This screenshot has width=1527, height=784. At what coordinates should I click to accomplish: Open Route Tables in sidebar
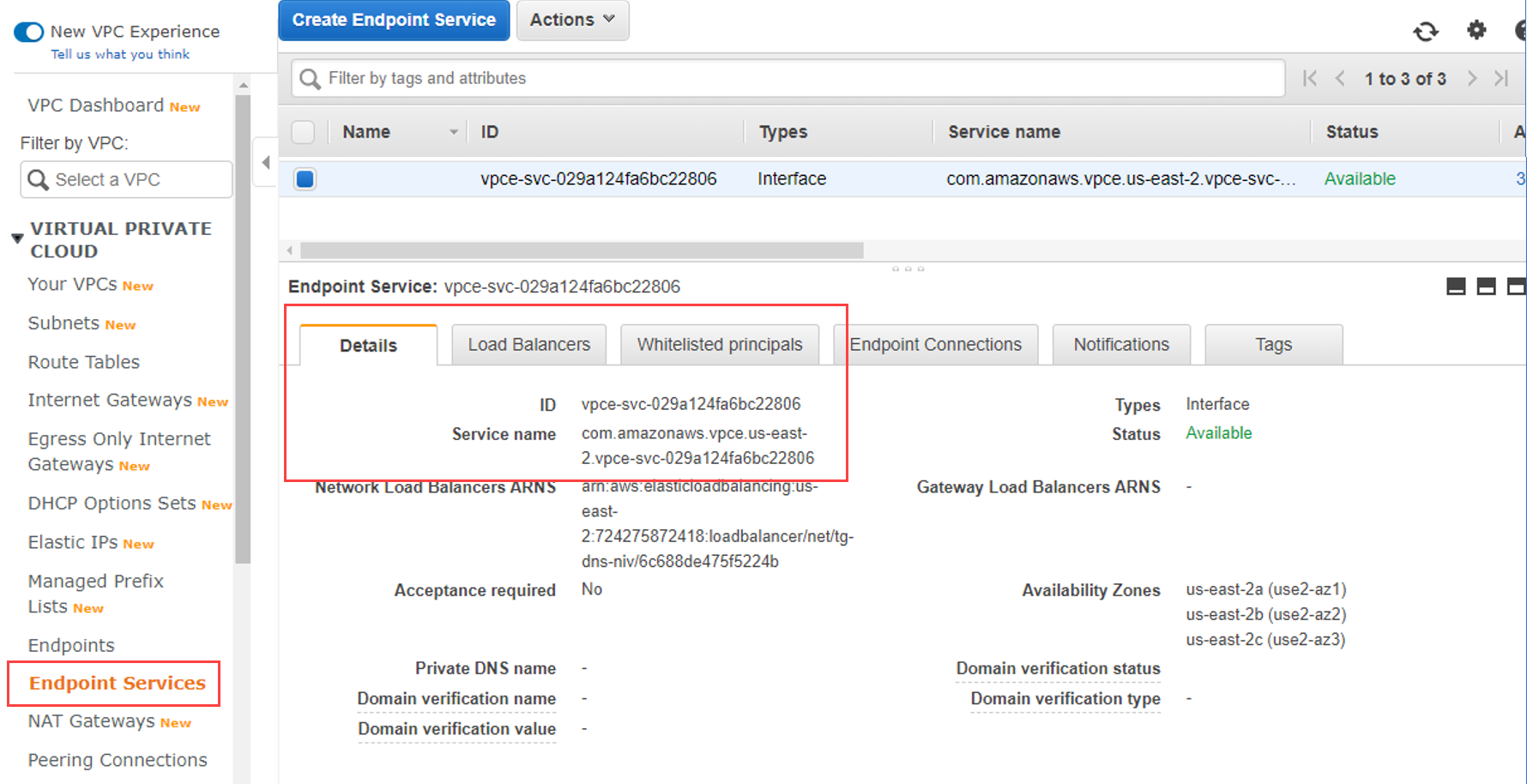83,362
